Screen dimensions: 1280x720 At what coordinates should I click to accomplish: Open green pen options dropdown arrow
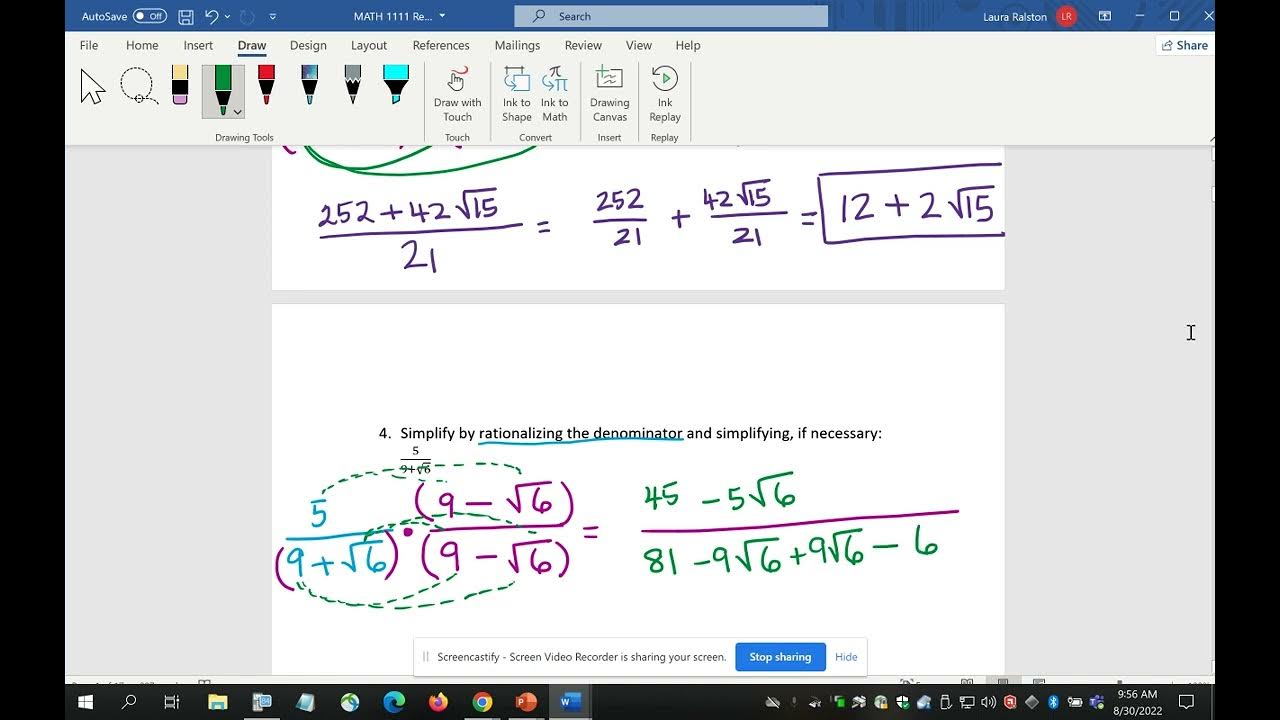pyautogui.click(x=237, y=111)
